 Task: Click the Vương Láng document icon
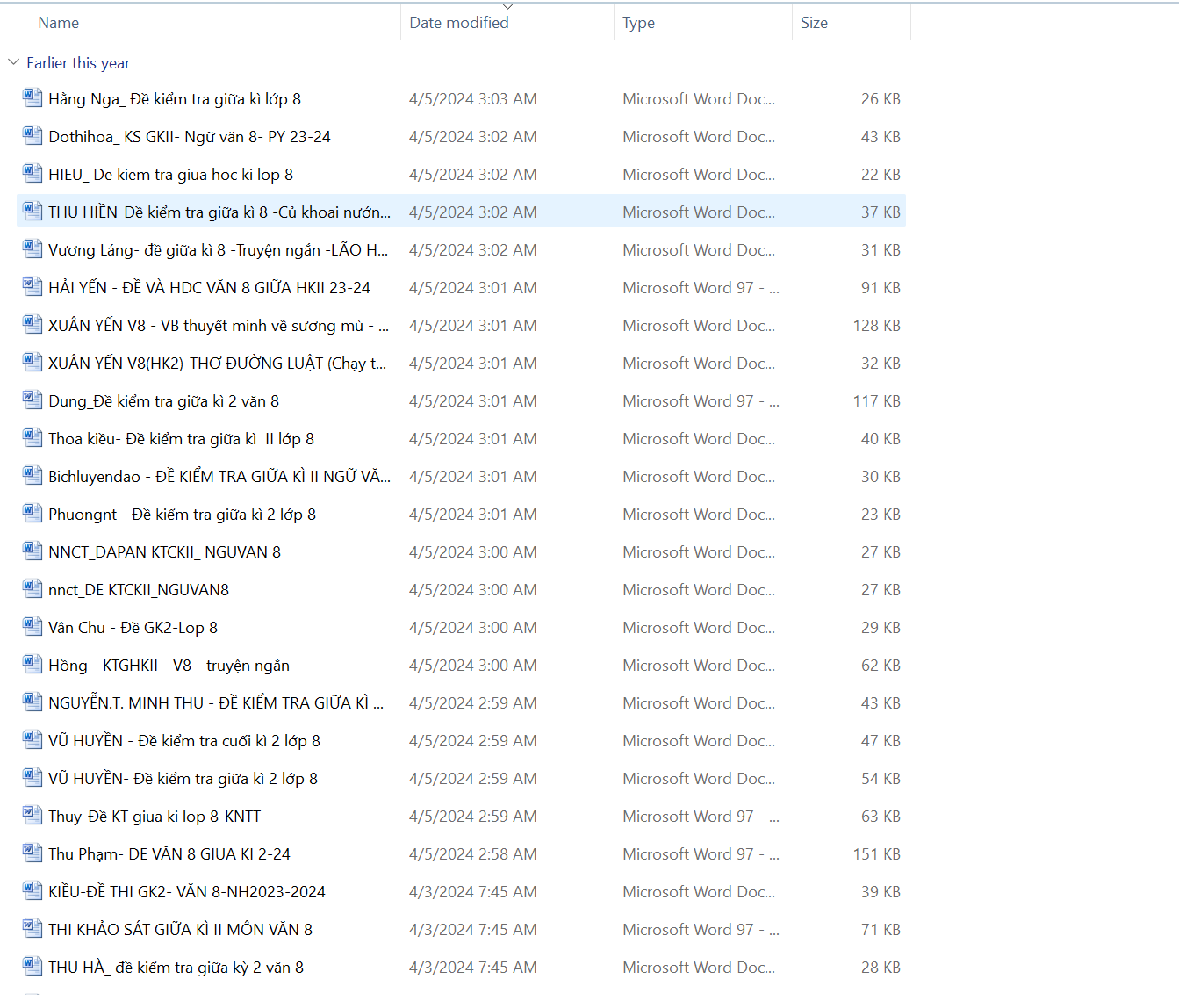click(32, 248)
